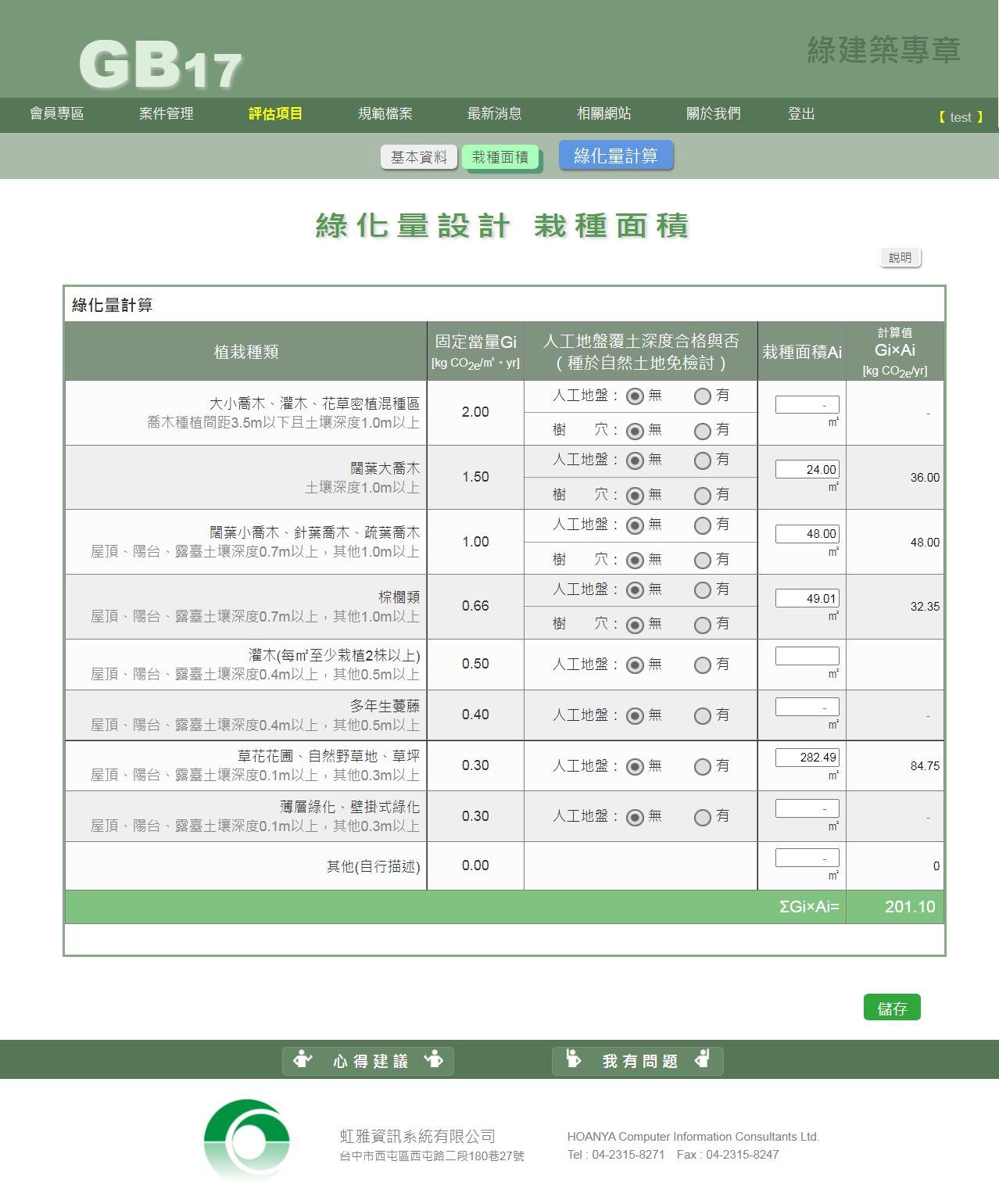Click the pointing hand icon left of 我有問題
The width and height of the screenshot is (999, 1204).
(x=573, y=1060)
